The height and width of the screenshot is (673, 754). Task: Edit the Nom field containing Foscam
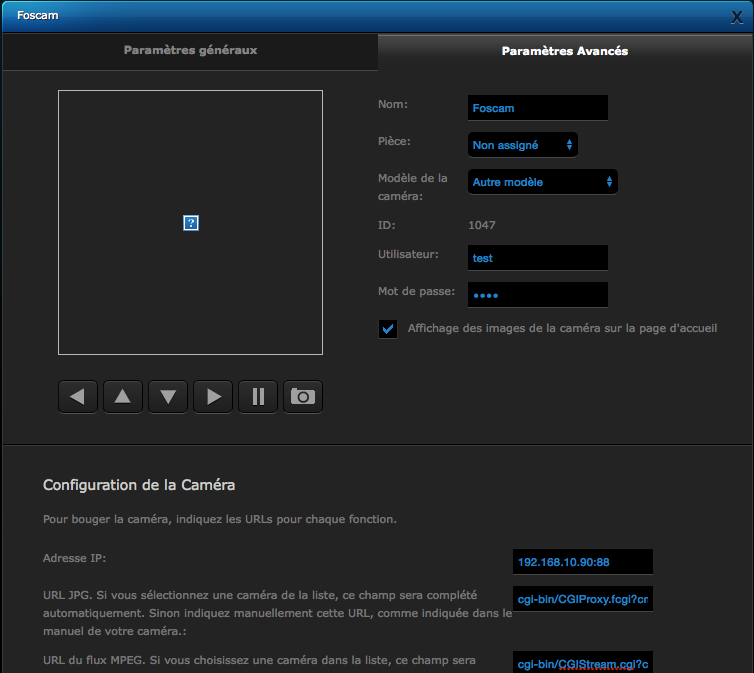pos(537,108)
